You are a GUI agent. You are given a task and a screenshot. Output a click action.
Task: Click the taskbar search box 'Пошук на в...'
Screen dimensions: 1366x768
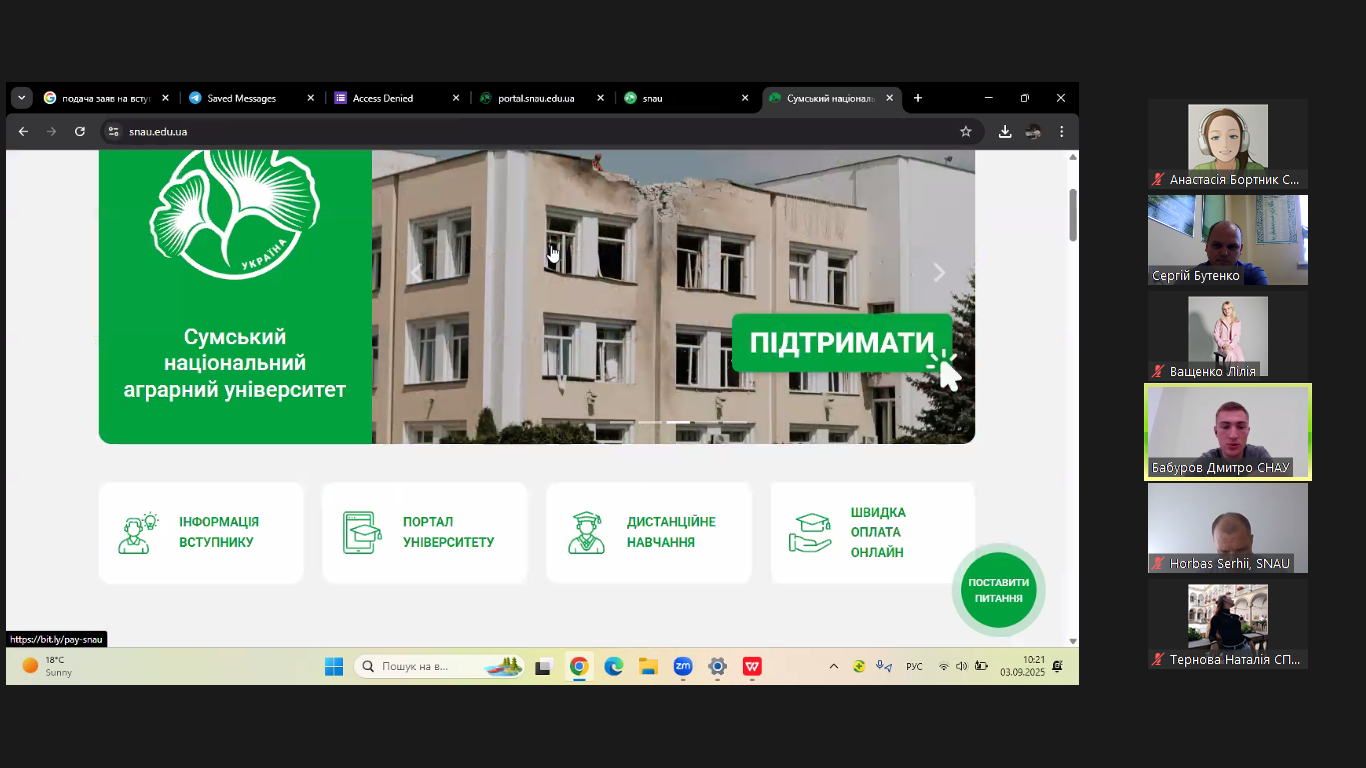[439, 666]
